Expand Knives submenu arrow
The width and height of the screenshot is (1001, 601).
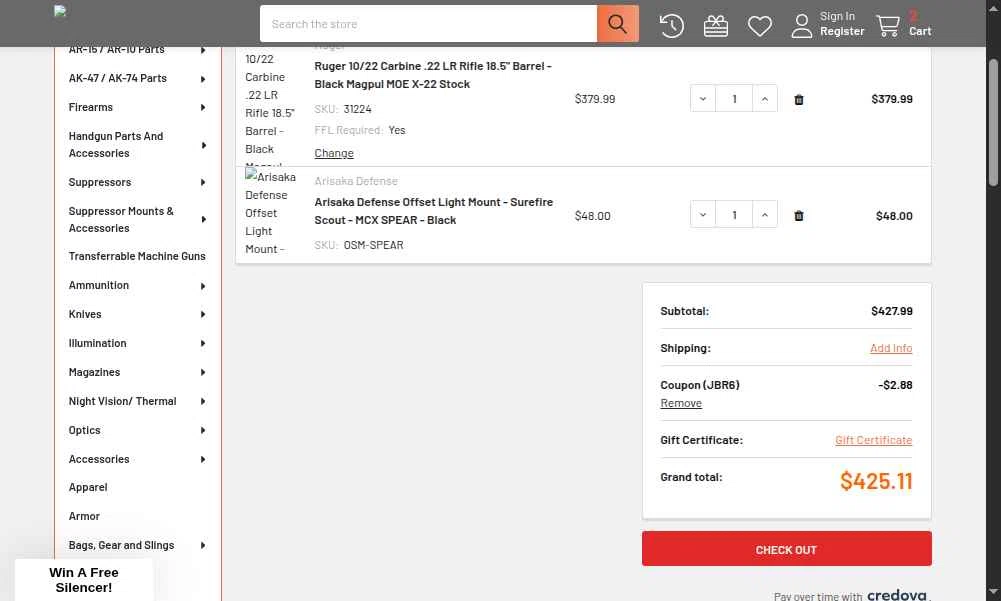tap(203, 314)
